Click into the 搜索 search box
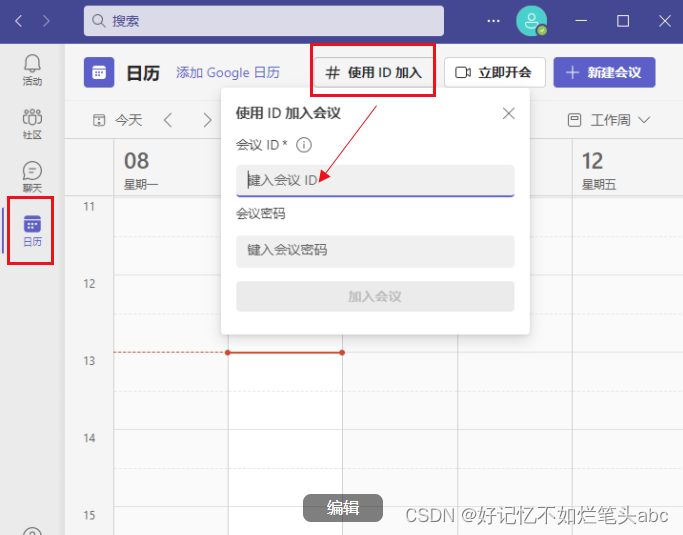Image resolution: width=683 pixels, height=535 pixels. coord(264,21)
